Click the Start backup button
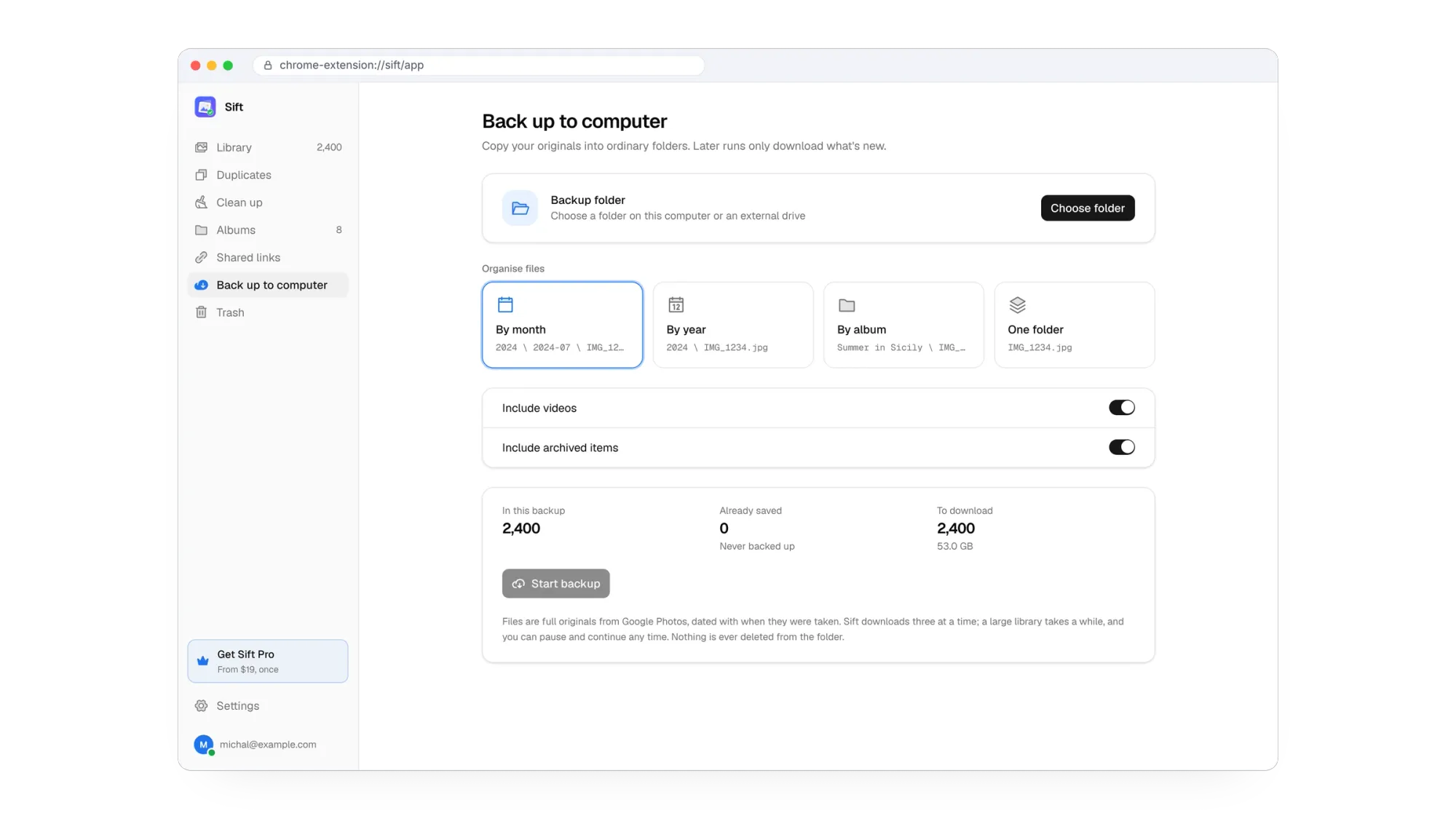 555,584
